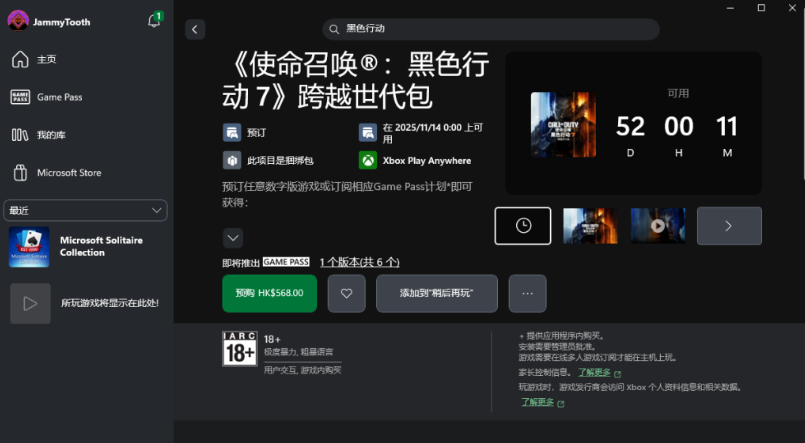805x443 pixels.
Task: Expand the description with chevron button
Action: click(x=233, y=238)
